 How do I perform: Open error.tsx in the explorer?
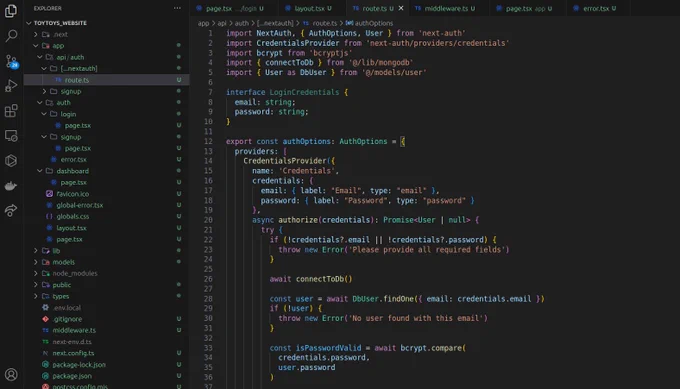pos(106,160)
